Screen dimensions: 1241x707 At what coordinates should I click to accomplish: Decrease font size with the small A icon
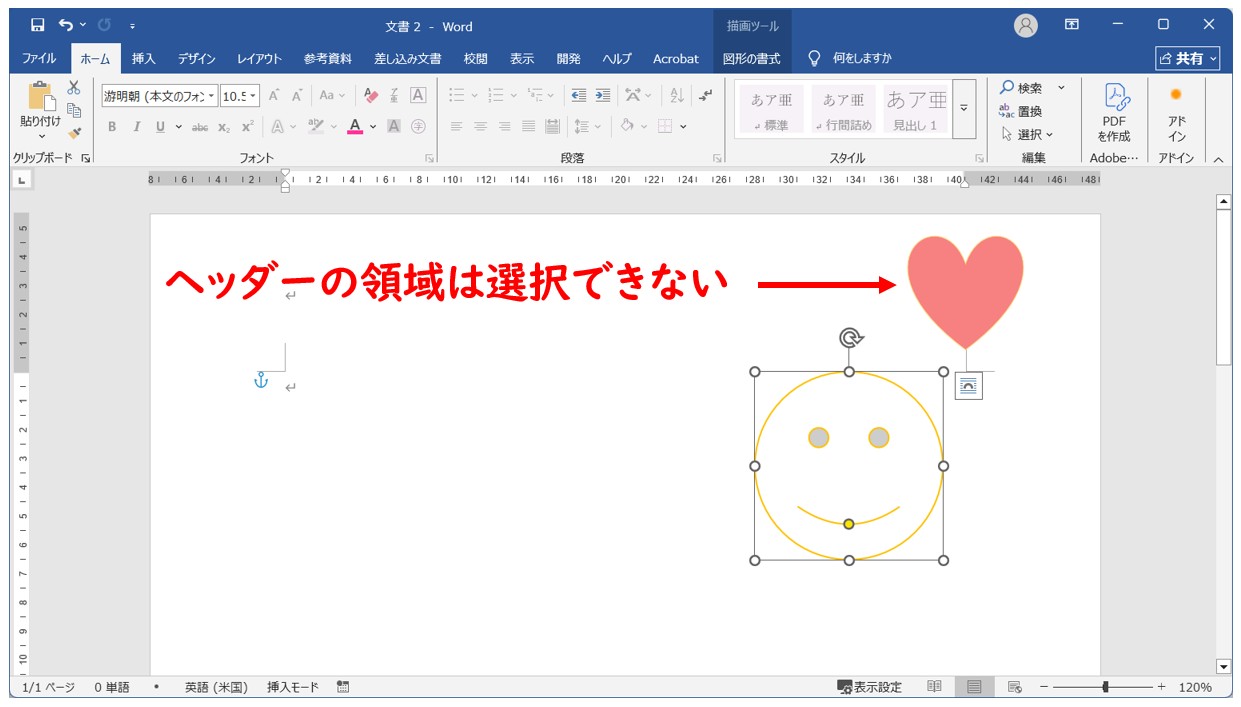(297, 96)
